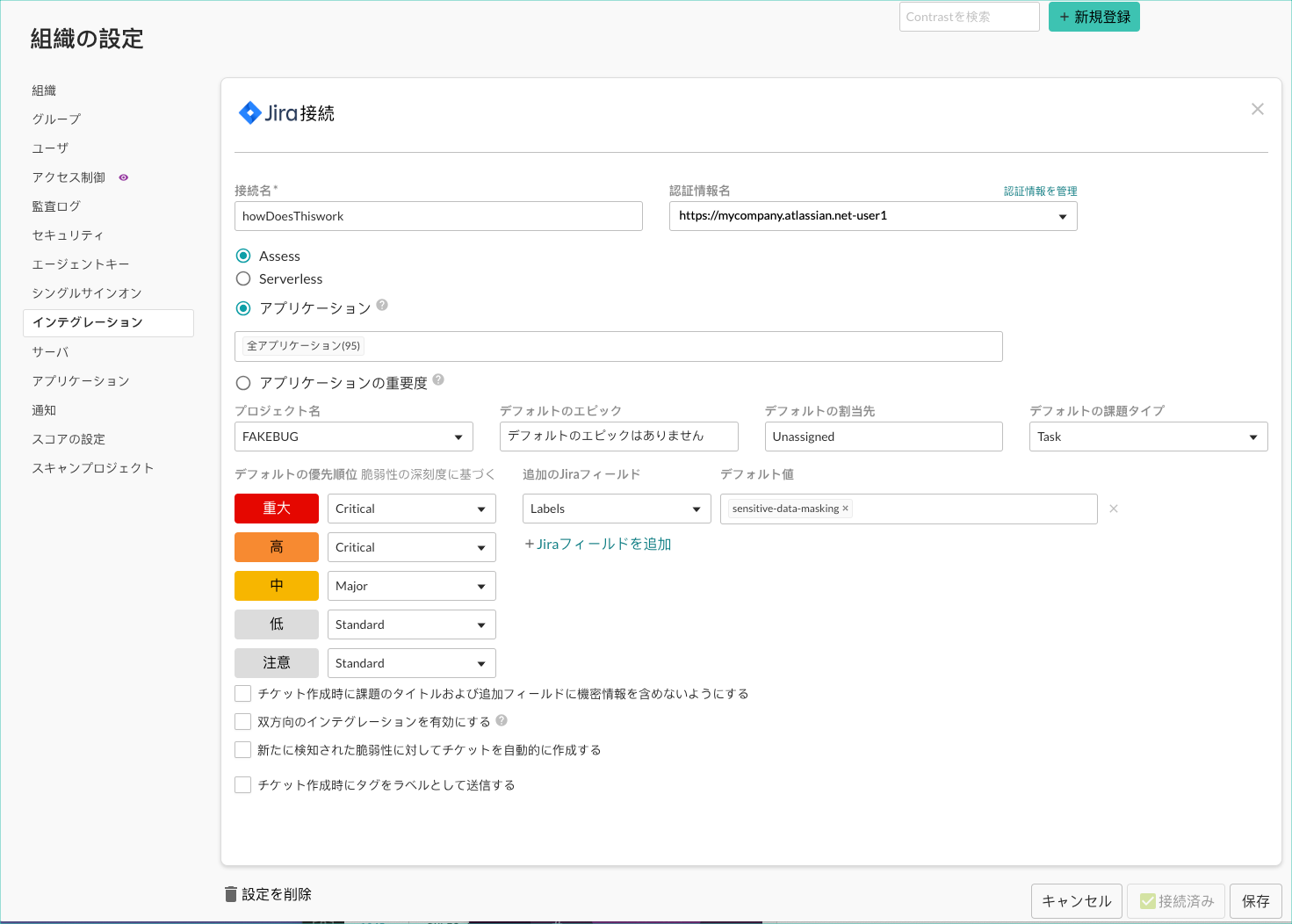Open 通知 in sidebar
Image resolution: width=1292 pixels, height=924 pixels.
(x=44, y=410)
